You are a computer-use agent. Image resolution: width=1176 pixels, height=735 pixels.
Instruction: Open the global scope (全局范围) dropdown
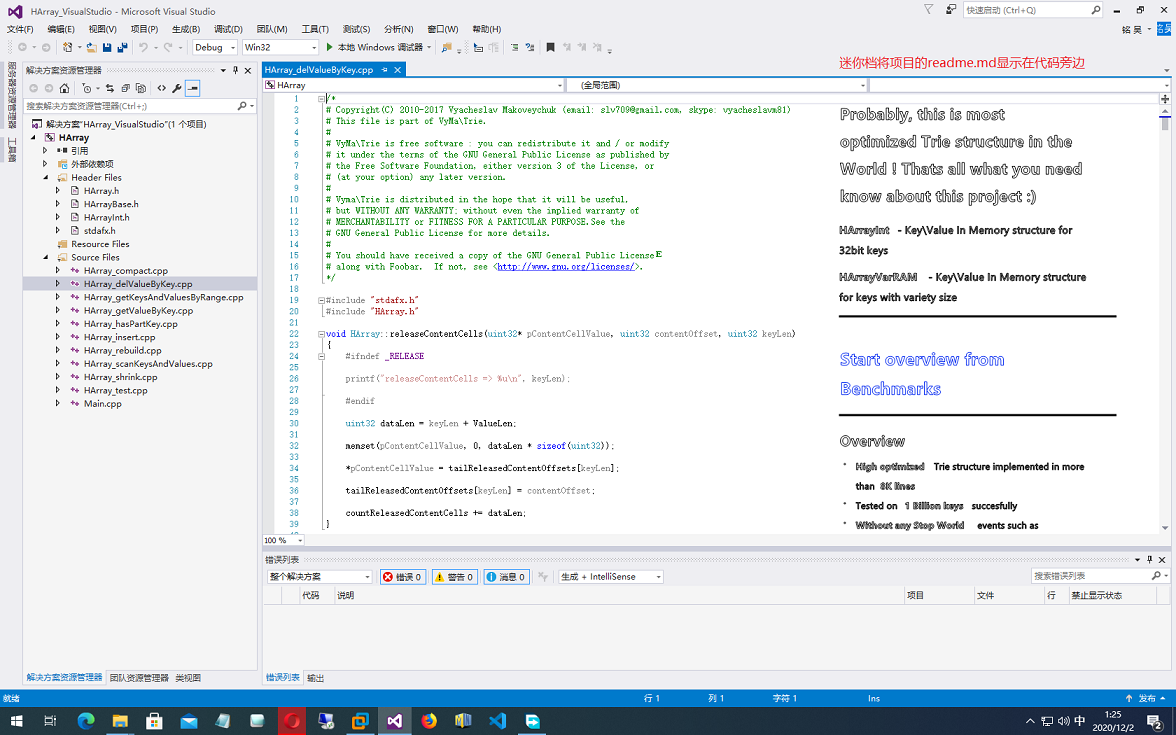tap(717, 86)
